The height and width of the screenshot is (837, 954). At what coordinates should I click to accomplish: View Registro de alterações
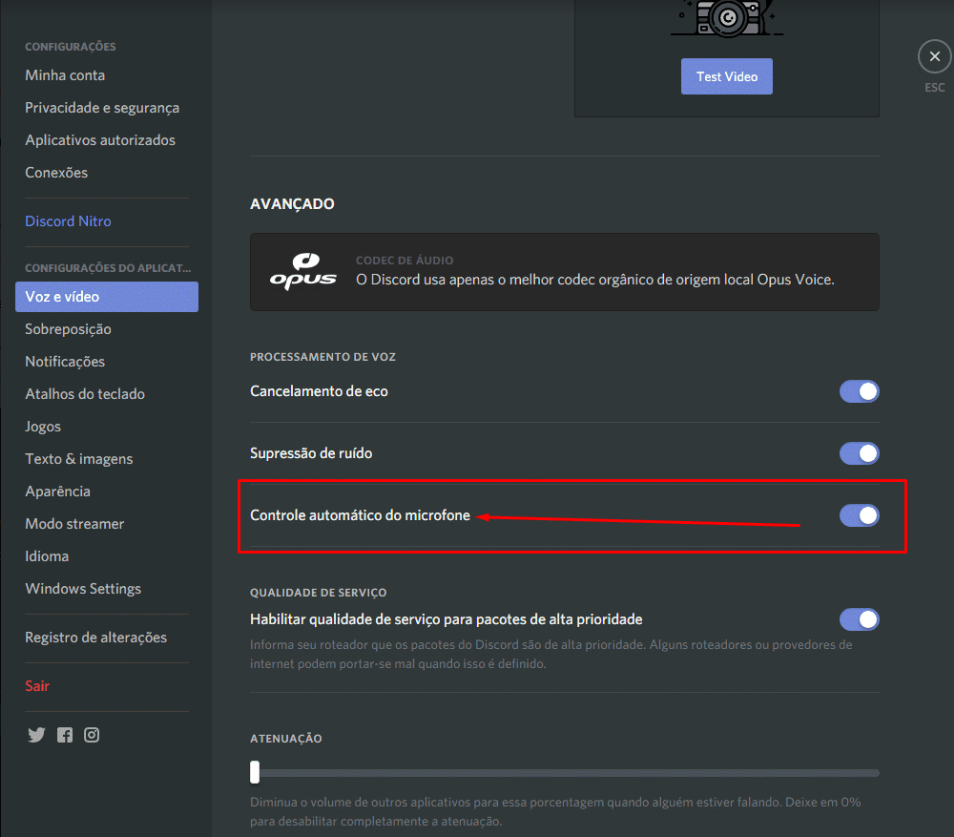pos(96,637)
